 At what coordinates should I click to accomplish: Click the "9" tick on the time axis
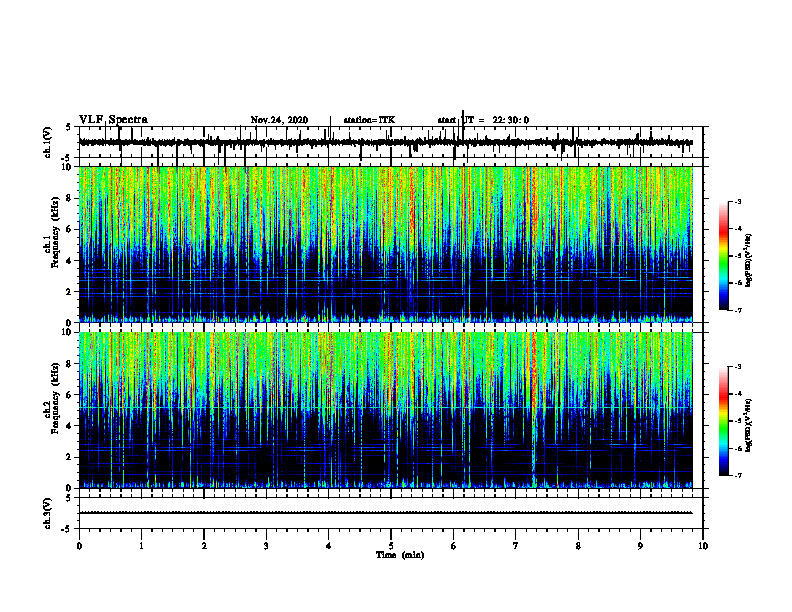point(640,546)
